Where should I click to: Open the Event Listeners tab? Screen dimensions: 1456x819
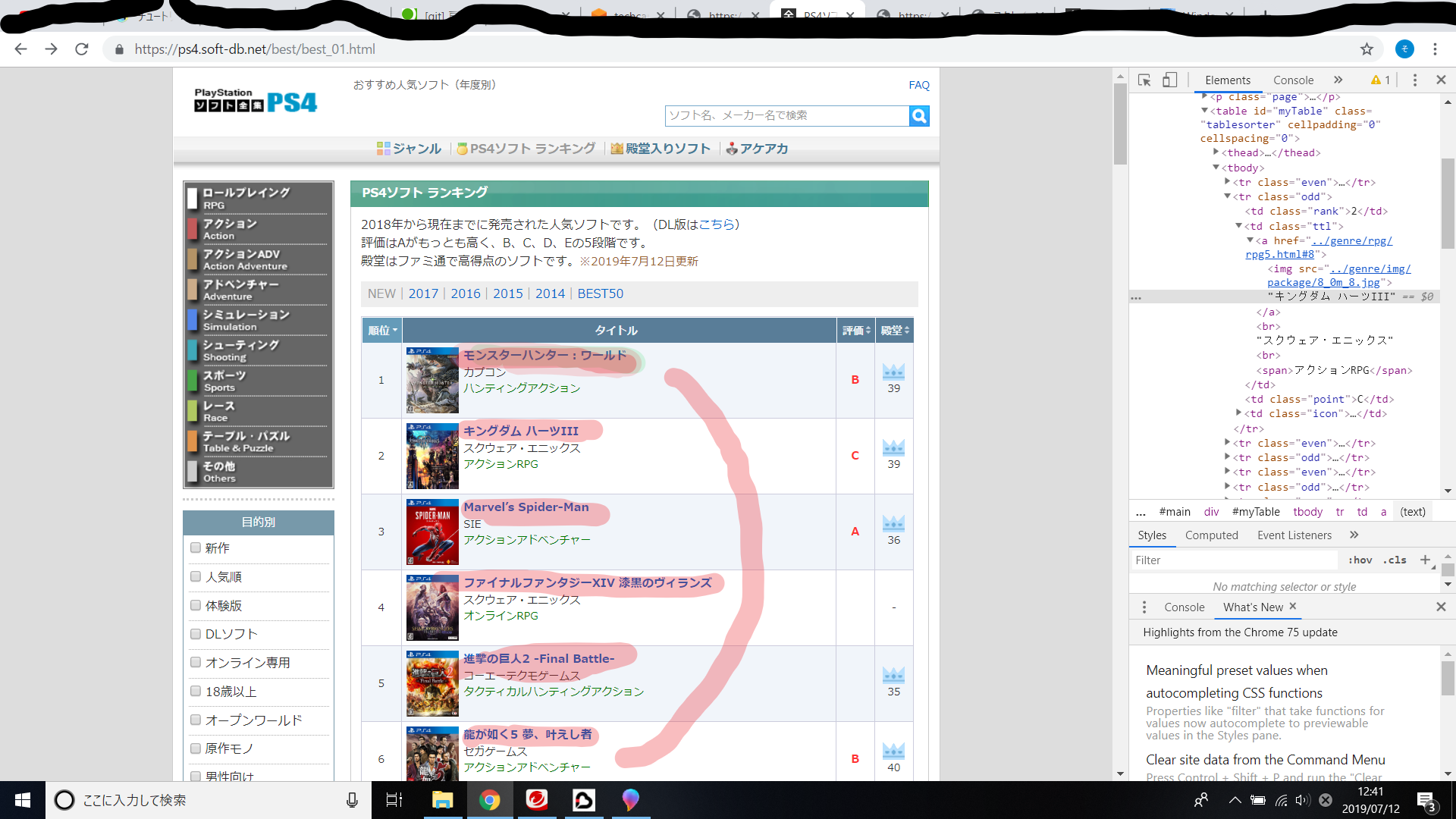tap(1294, 535)
